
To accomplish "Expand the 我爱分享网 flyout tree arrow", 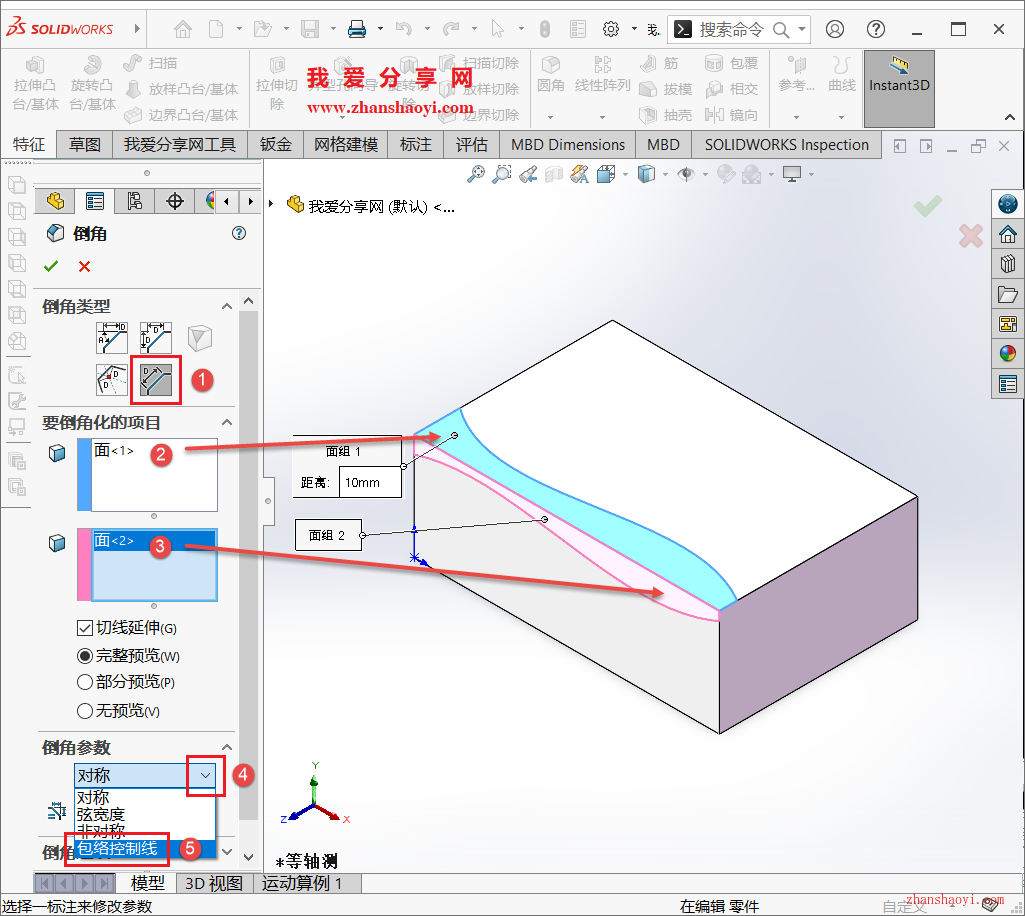I will [x=271, y=204].
